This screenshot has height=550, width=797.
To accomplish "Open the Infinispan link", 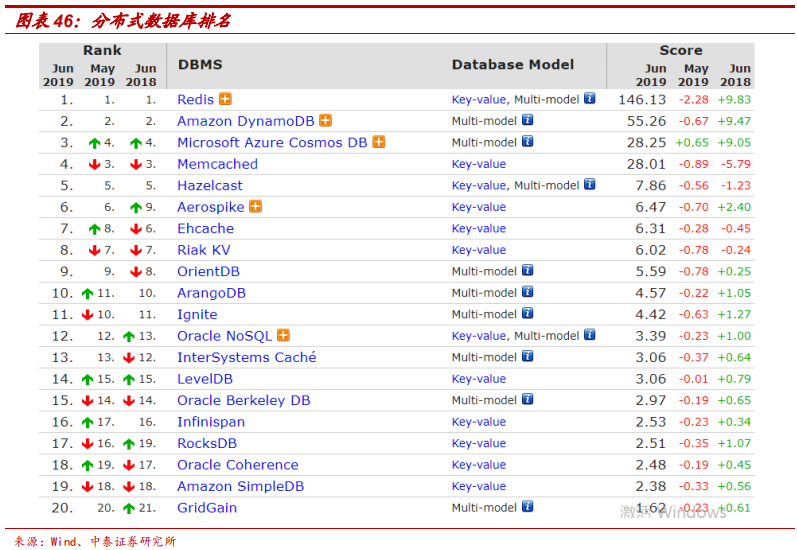I will click(210, 421).
